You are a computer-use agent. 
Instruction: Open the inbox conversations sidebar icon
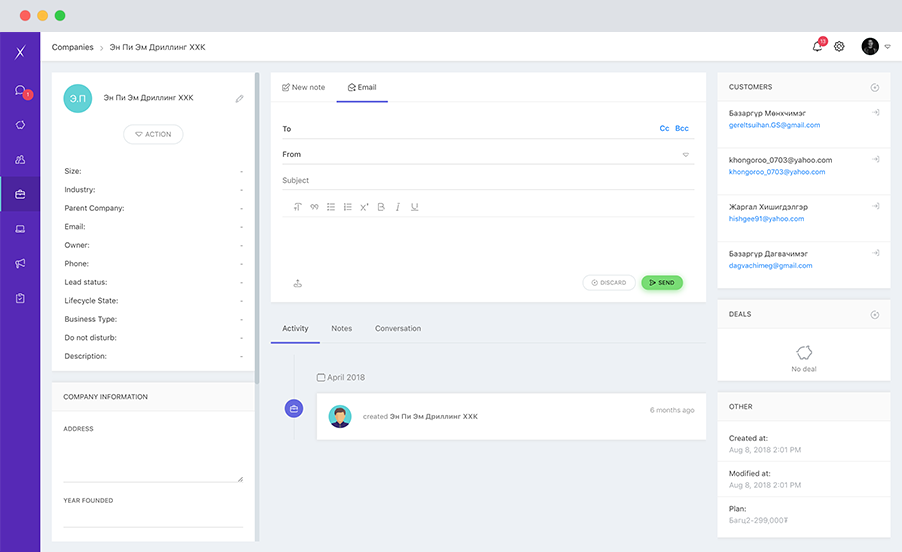(x=20, y=90)
